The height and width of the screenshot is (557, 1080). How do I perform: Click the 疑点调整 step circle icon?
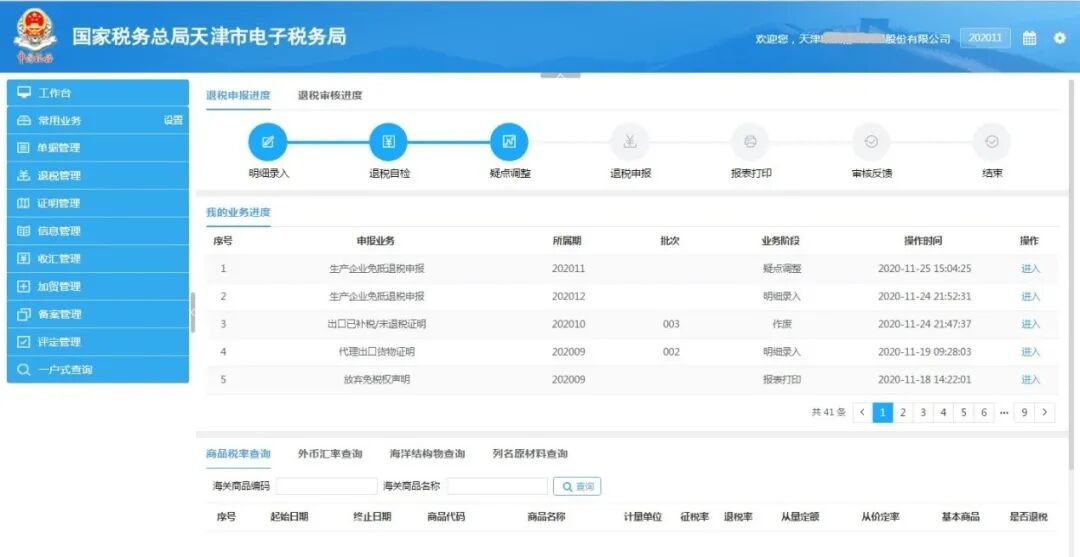coord(509,143)
